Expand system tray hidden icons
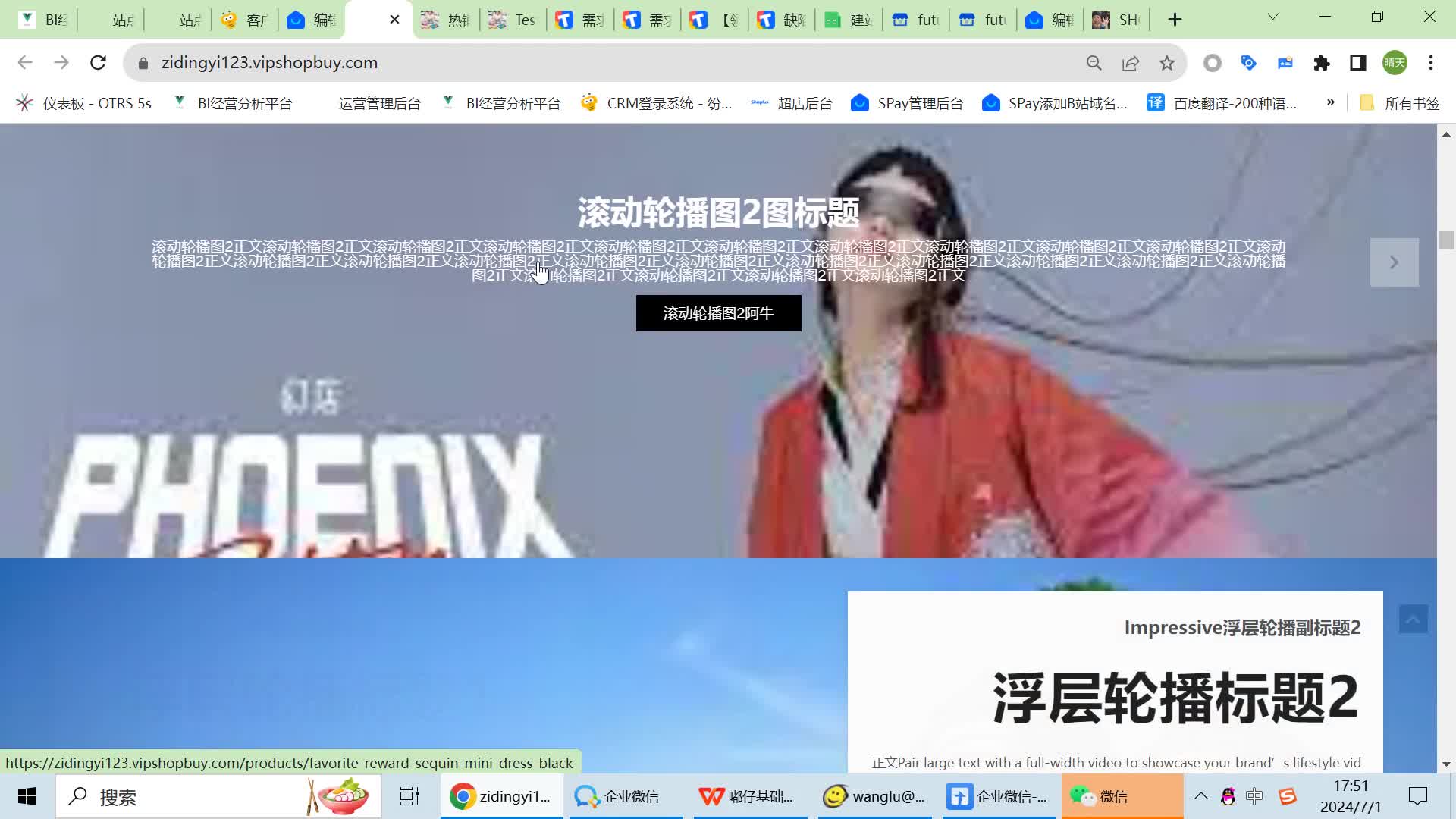 [1201, 796]
